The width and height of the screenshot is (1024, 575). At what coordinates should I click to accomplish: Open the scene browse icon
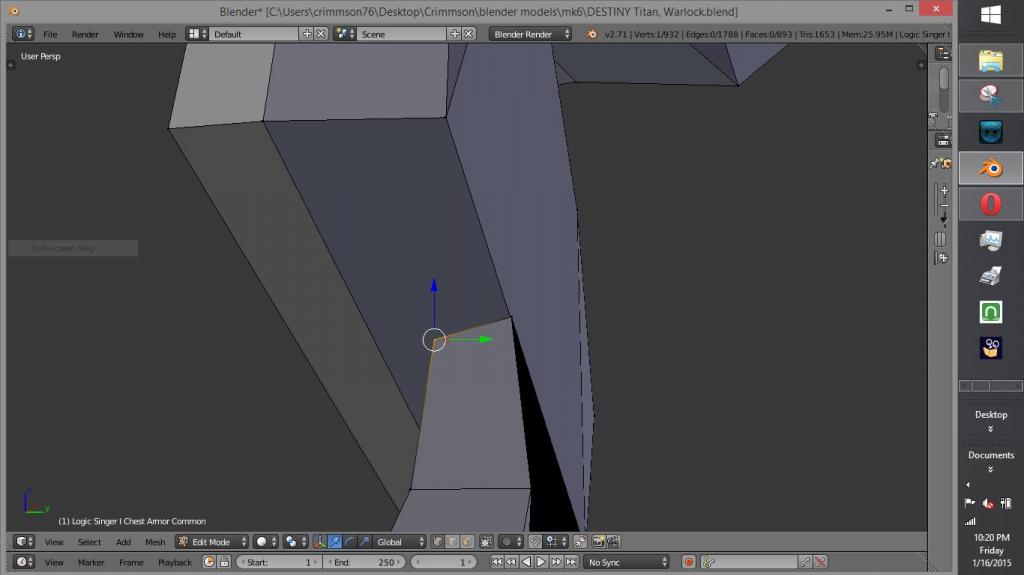coord(344,34)
